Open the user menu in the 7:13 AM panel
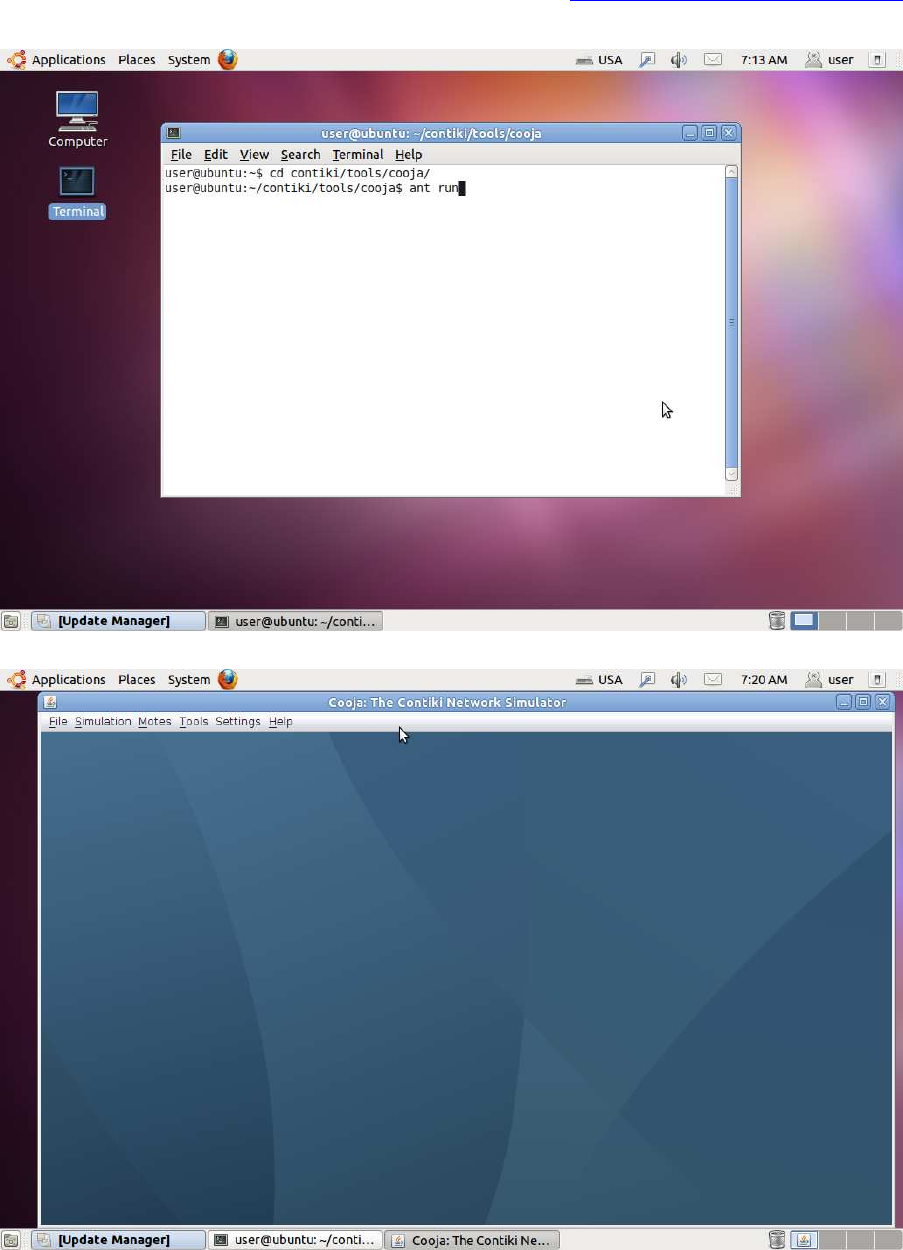The image size is (903, 1250). click(829, 60)
